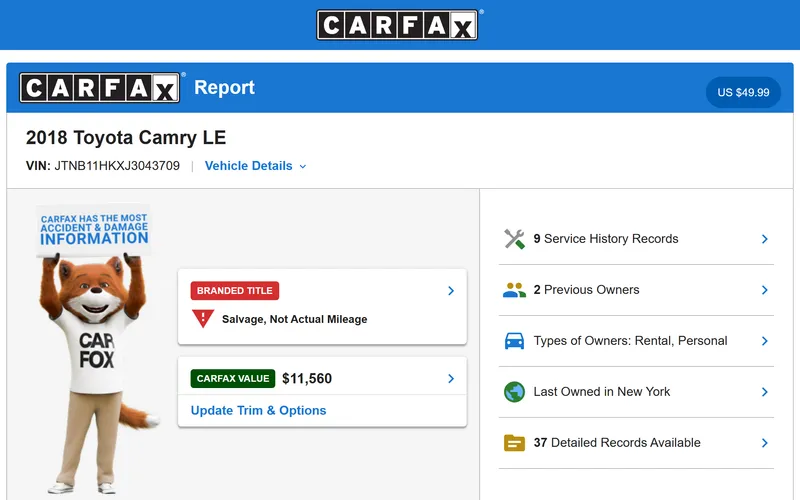Click the 2018 Toyota Camry LE title
Viewport: 800px width, 500px height.
126,138
